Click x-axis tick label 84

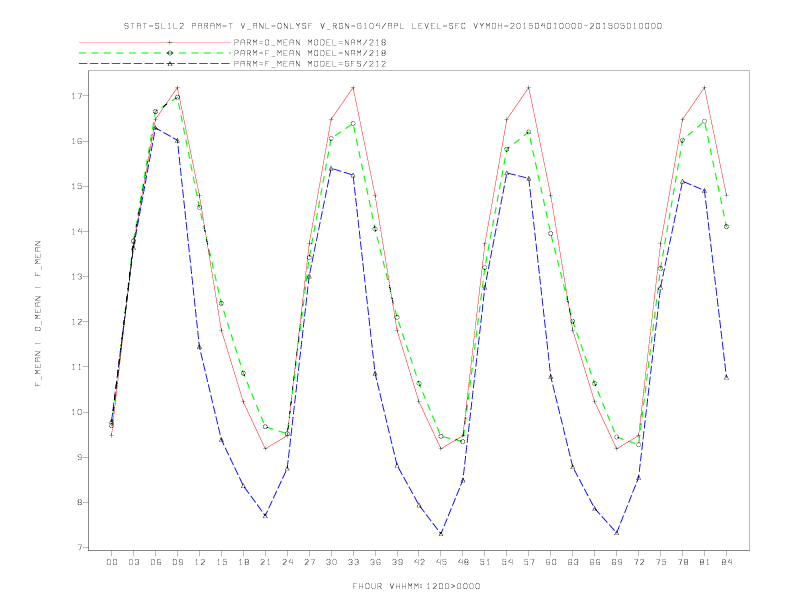(x=726, y=562)
